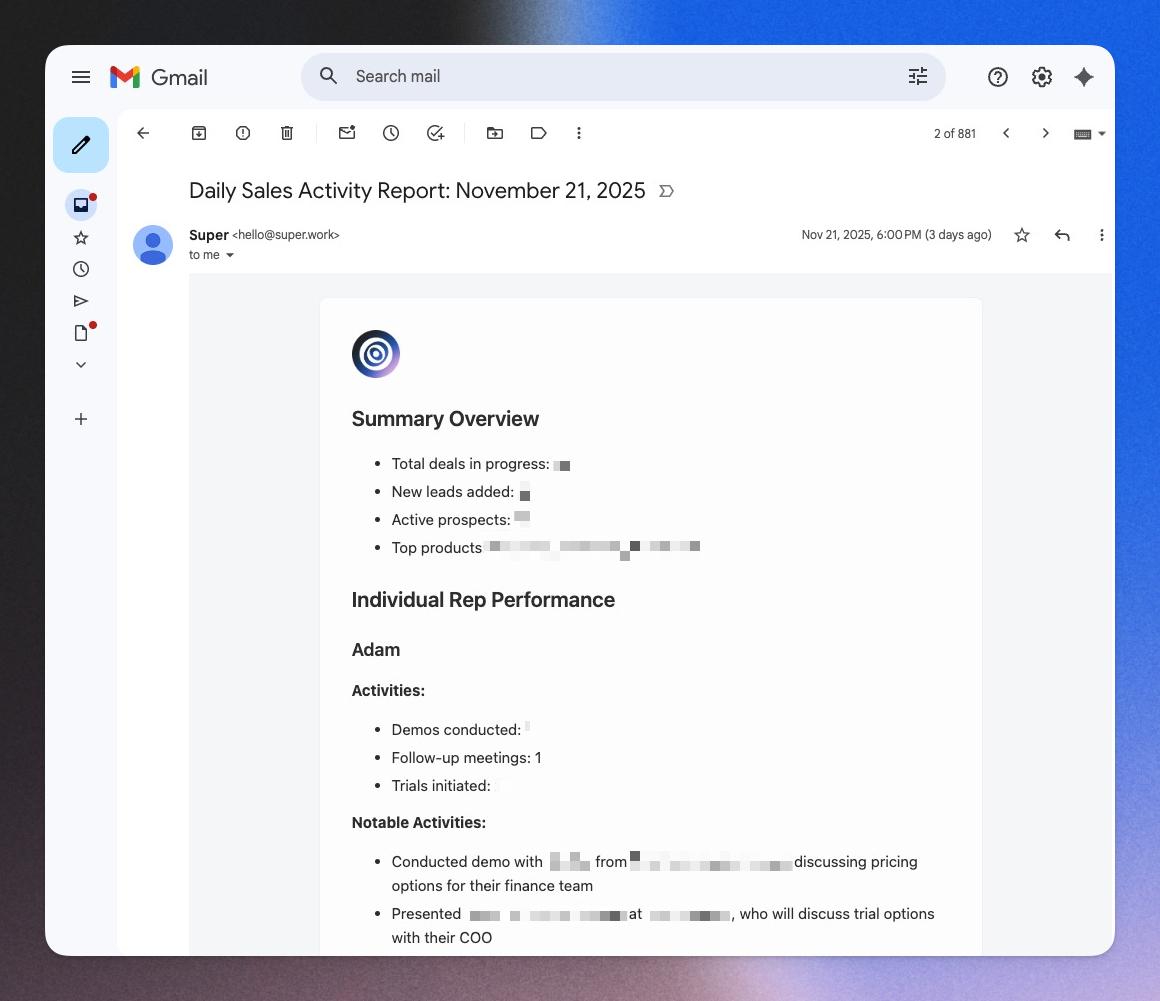Click 'Follow-up meetings: 1' line

click(466, 758)
